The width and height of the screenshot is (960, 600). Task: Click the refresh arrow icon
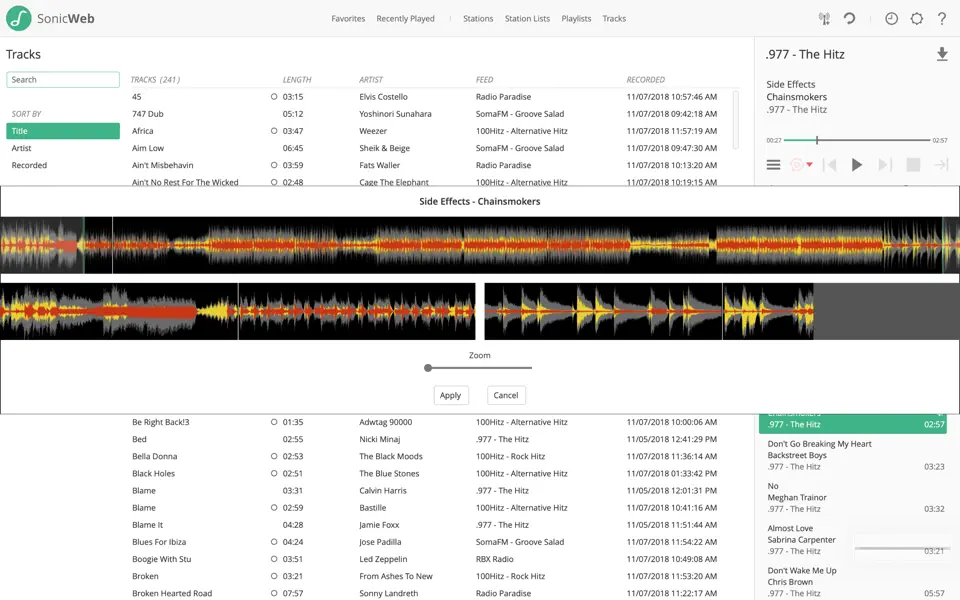849,19
